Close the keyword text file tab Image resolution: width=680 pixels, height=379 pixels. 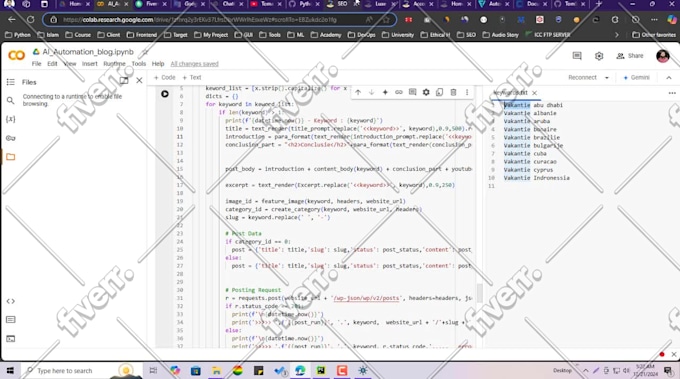click(x=534, y=93)
